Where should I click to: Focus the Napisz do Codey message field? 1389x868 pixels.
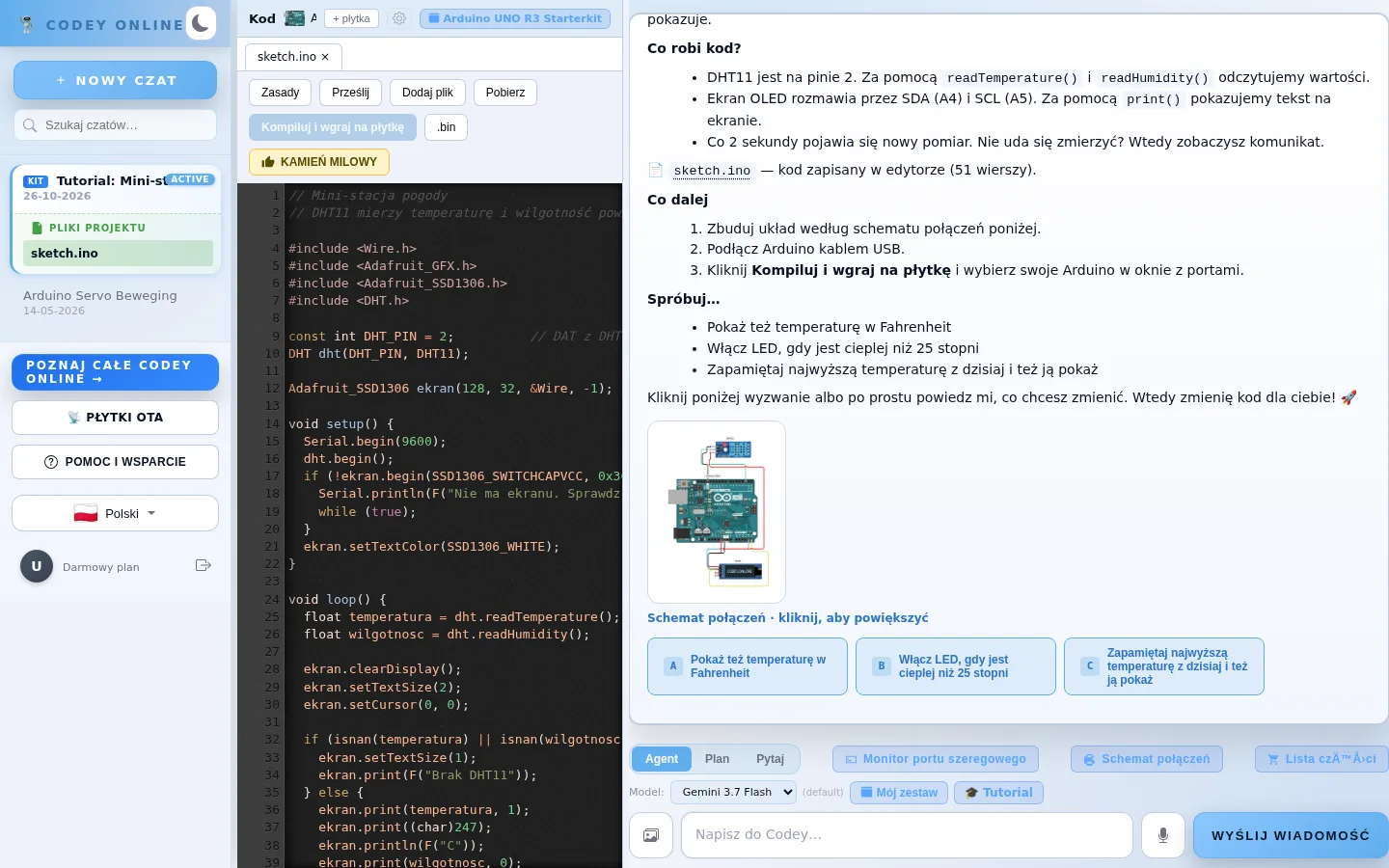(907, 835)
